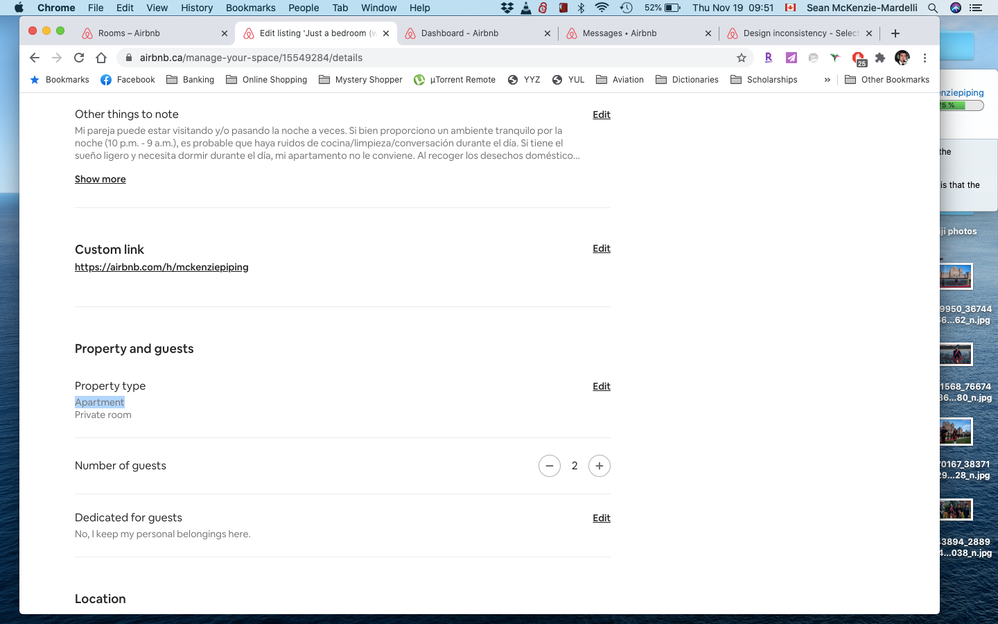
Task: Open the Bookmarks menu in menu bar
Action: click(250, 8)
